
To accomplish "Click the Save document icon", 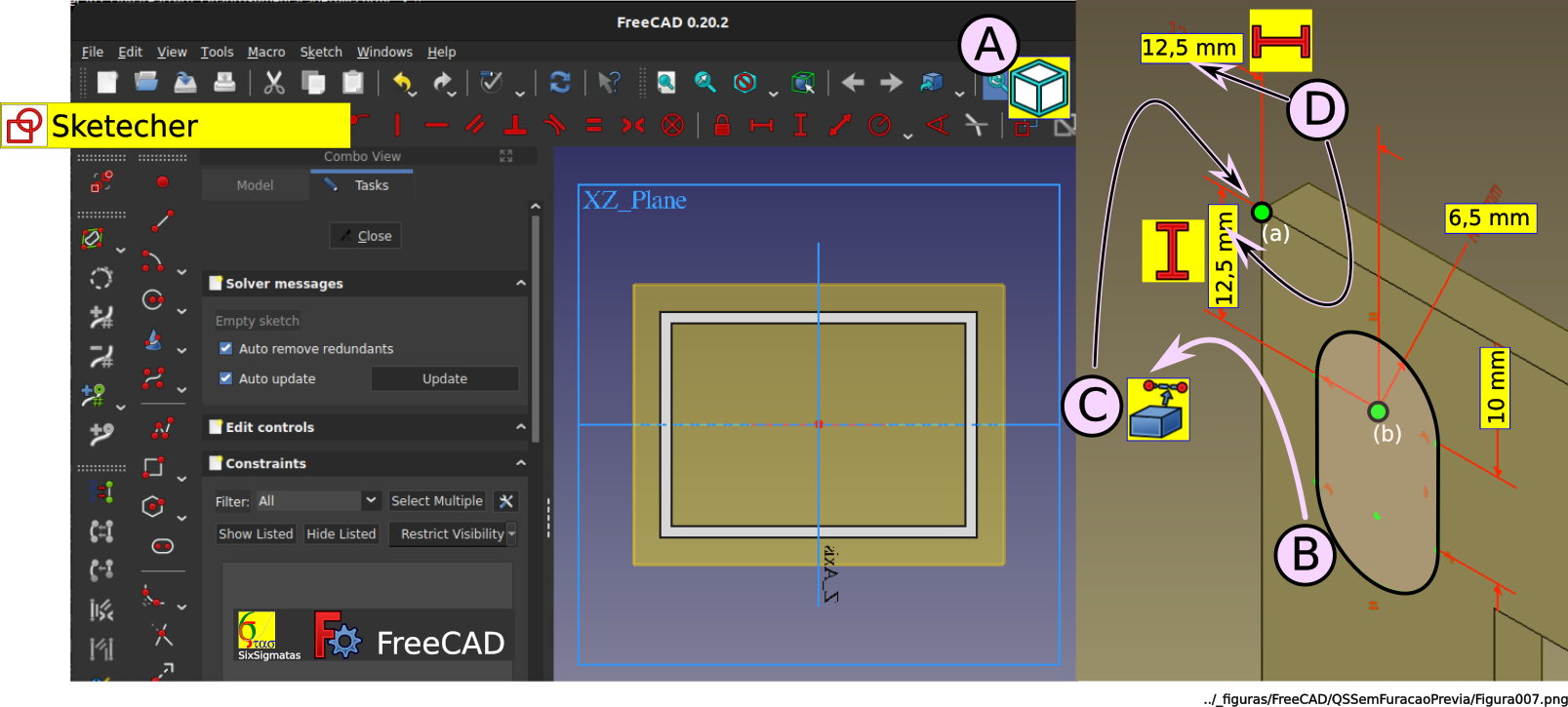I will (x=185, y=83).
